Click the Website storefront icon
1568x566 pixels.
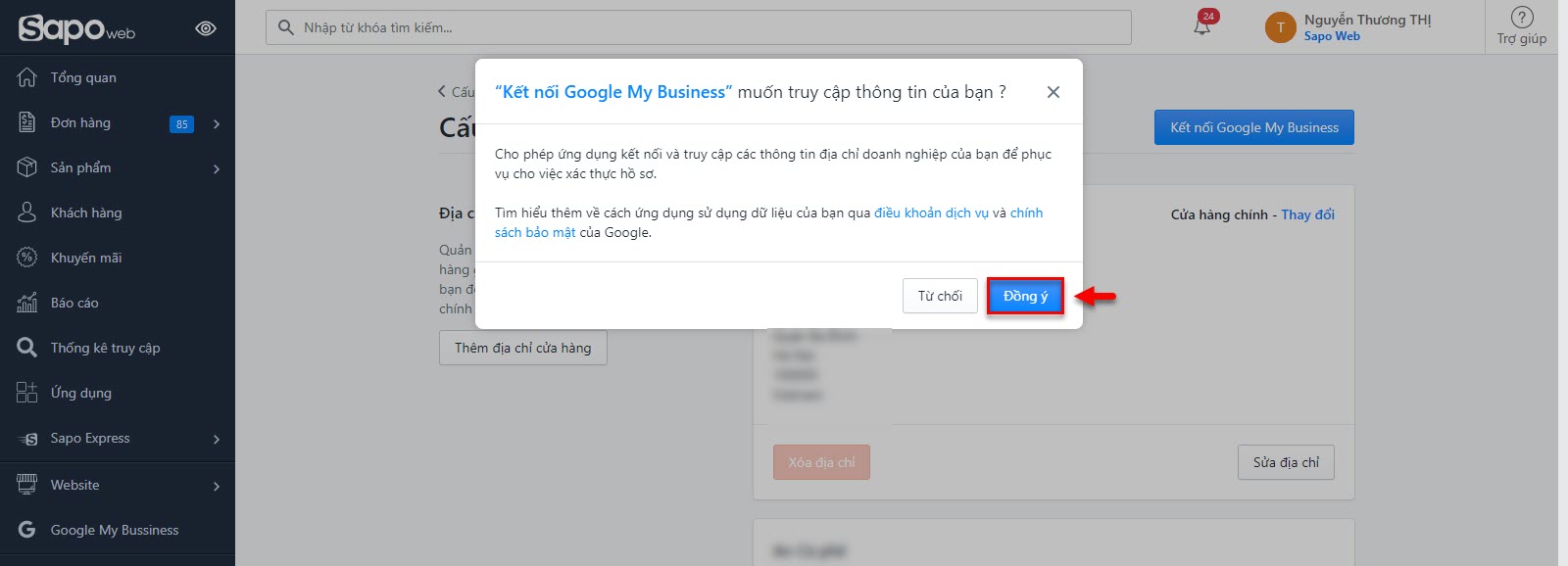[x=27, y=484]
